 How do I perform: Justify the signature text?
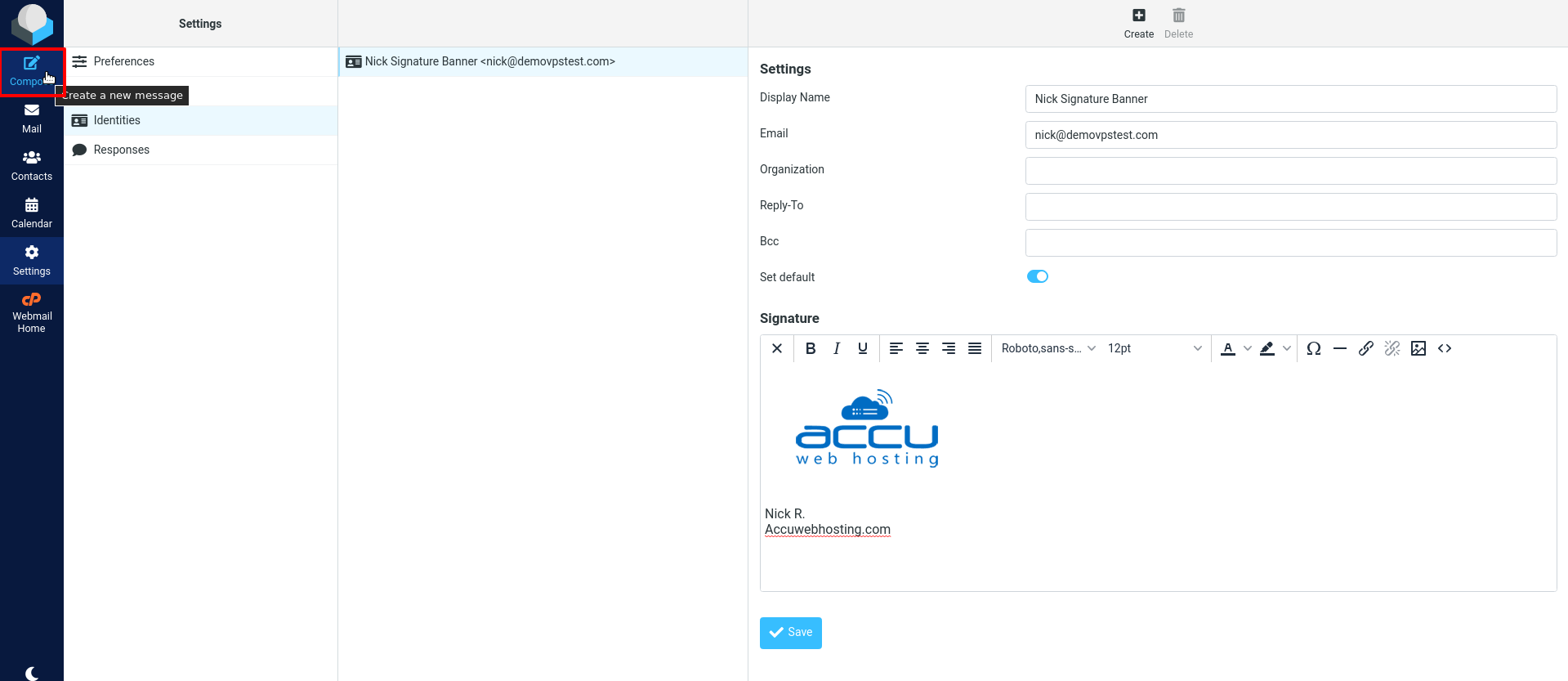[975, 348]
